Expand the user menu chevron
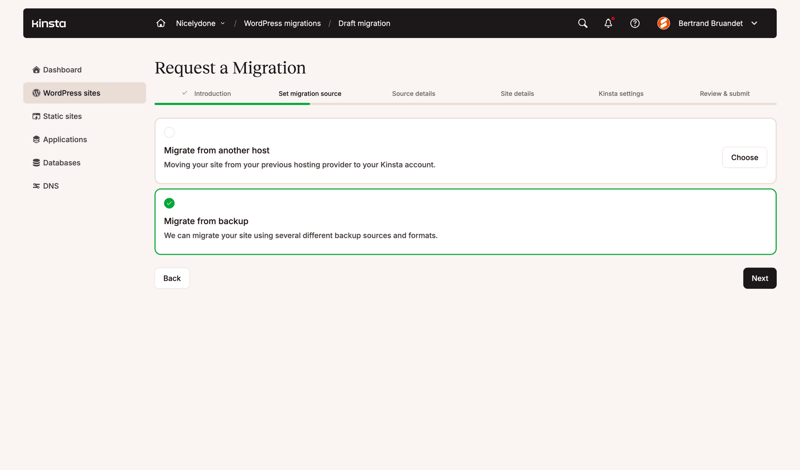The height and width of the screenshot is (470, 800). pos(754,23)
